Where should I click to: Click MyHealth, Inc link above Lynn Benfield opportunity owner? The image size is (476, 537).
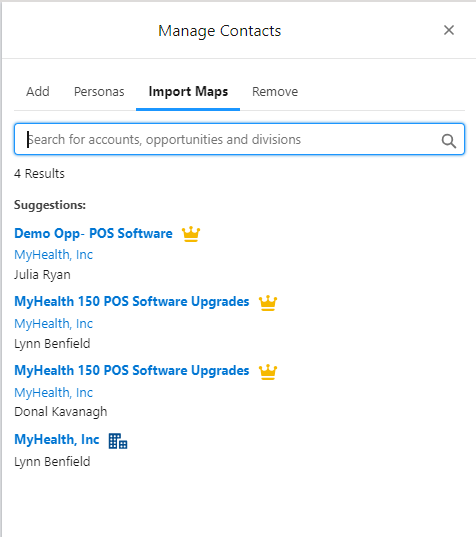coord(53,324)
